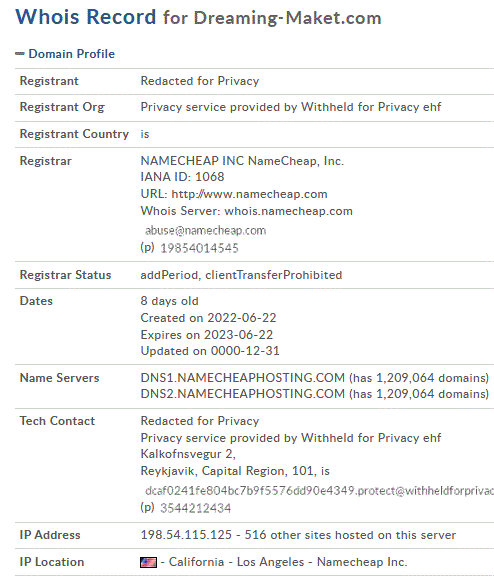The width and height of the screenshot is (494, 578).
Task: Click IANA ID: 1068 text
Action: [x=182, y=177]
